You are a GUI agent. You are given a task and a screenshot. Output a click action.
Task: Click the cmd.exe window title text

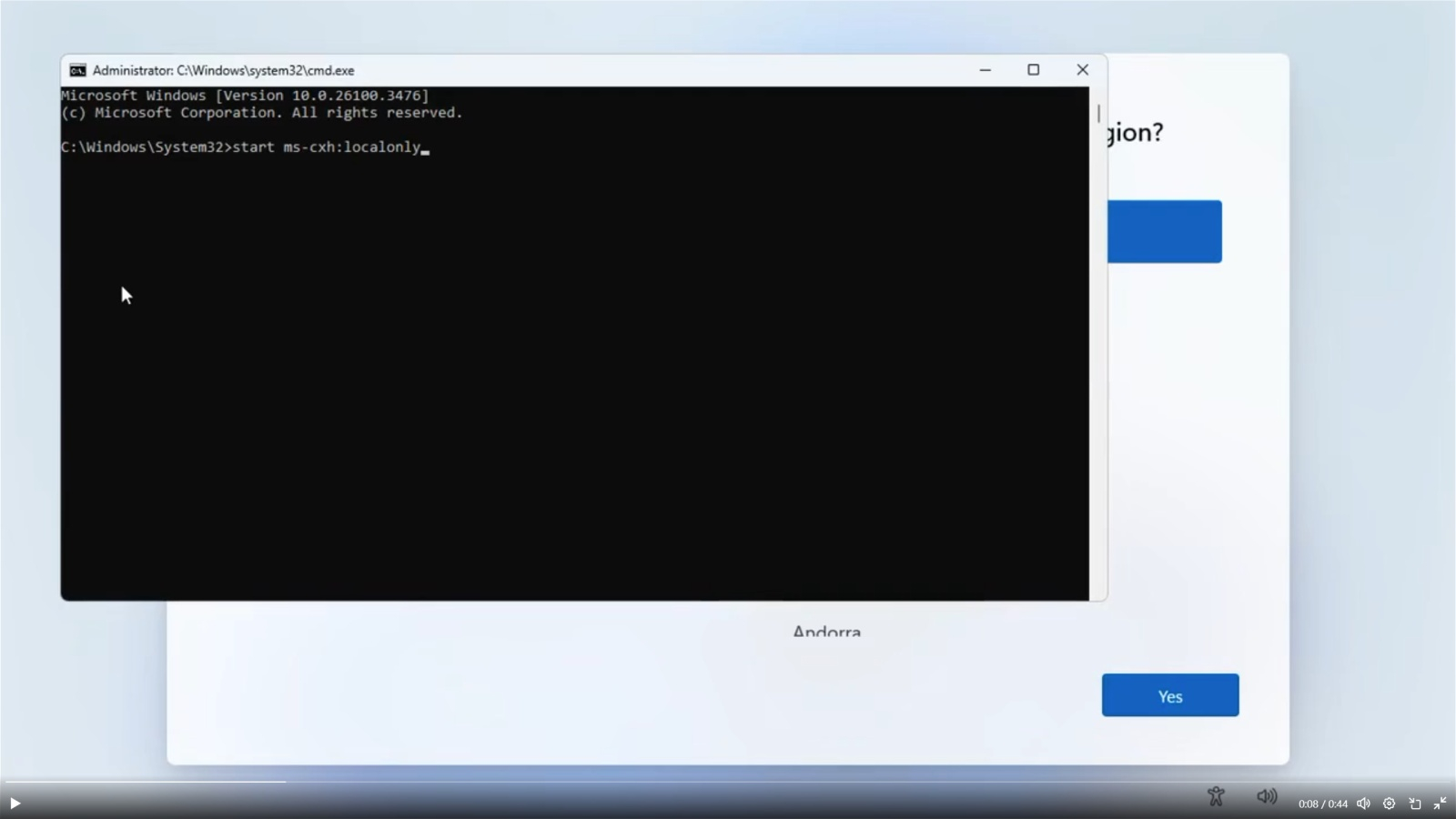223,70
